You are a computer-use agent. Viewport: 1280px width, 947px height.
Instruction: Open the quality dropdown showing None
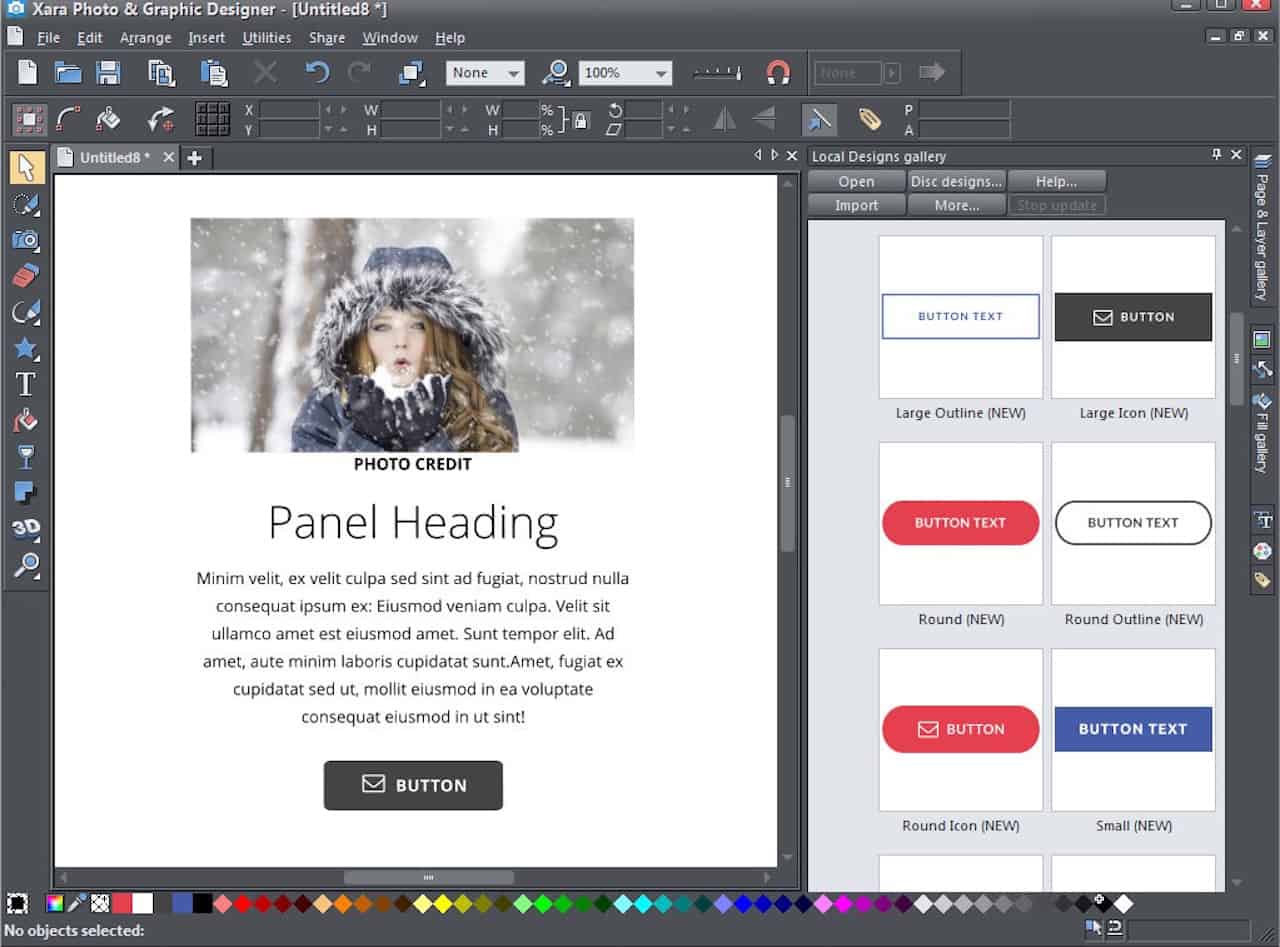pos(485,73)
